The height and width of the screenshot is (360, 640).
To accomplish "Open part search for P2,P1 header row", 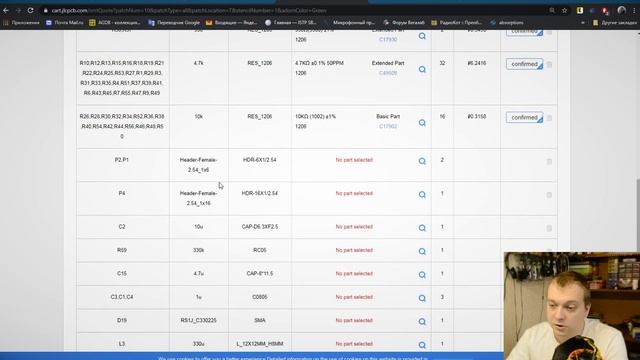I will [x=422, y=161].
